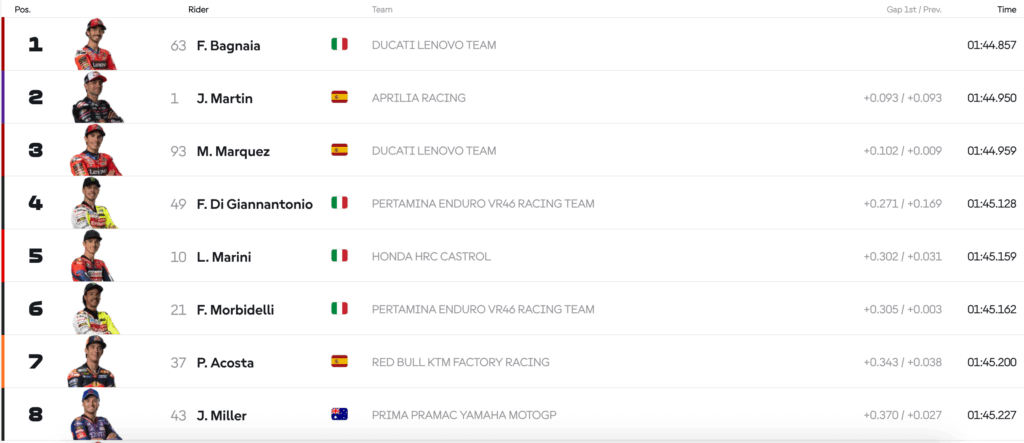Viewport: 1024px width, 443px height.
Task: Click the Italian flag beside F. Morbidelli
Action: pos(339,309)
